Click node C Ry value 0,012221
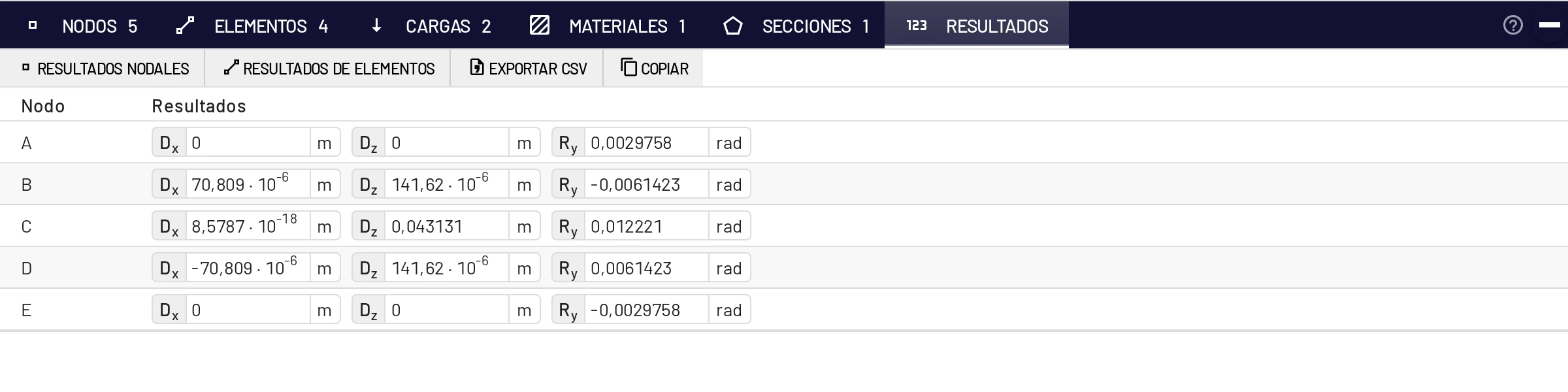Image resolution: width=1568 pixels, height=392 pixels. coord(647,226)
